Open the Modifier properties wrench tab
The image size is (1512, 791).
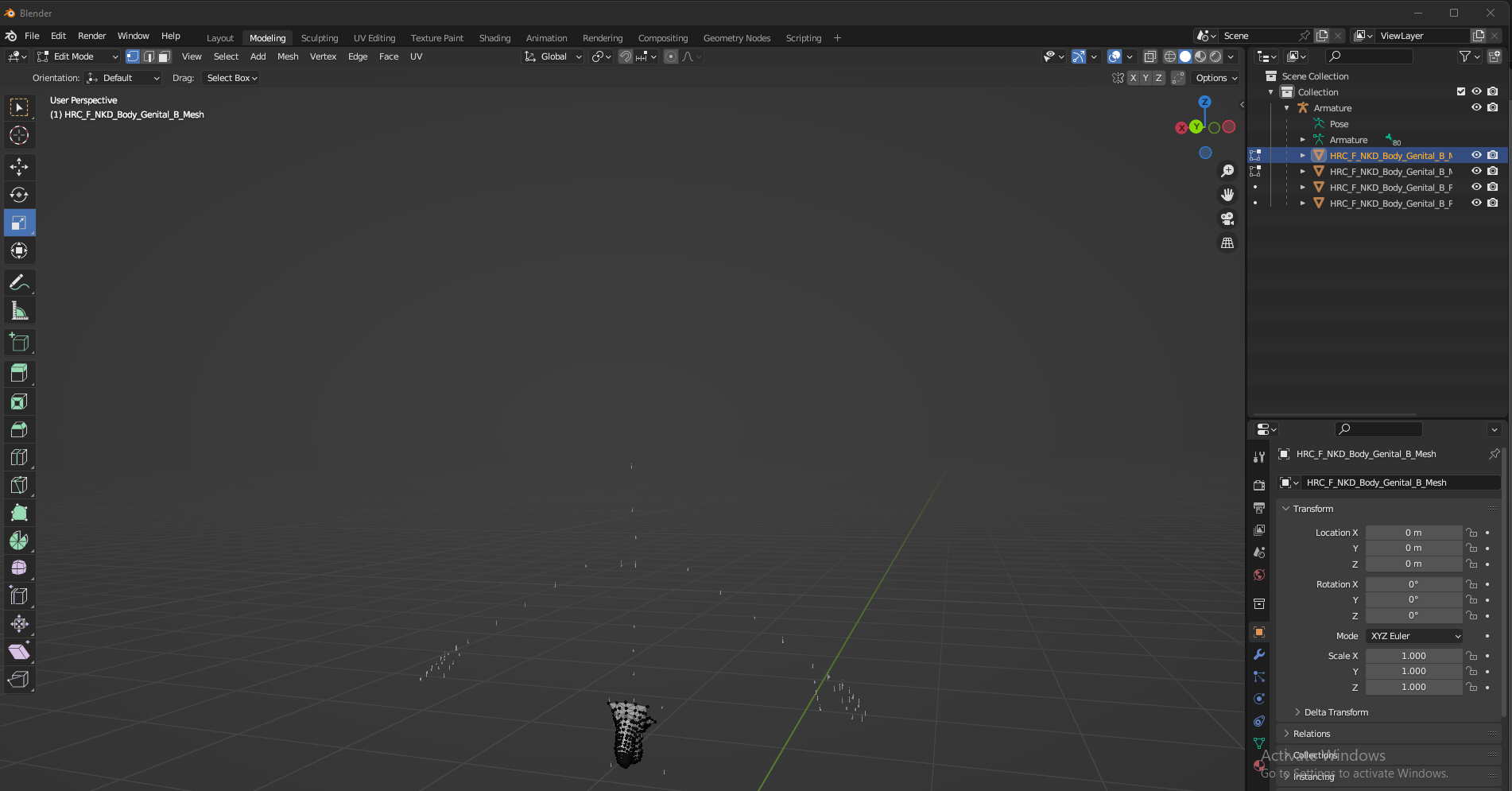click(x=1259, y=654)
